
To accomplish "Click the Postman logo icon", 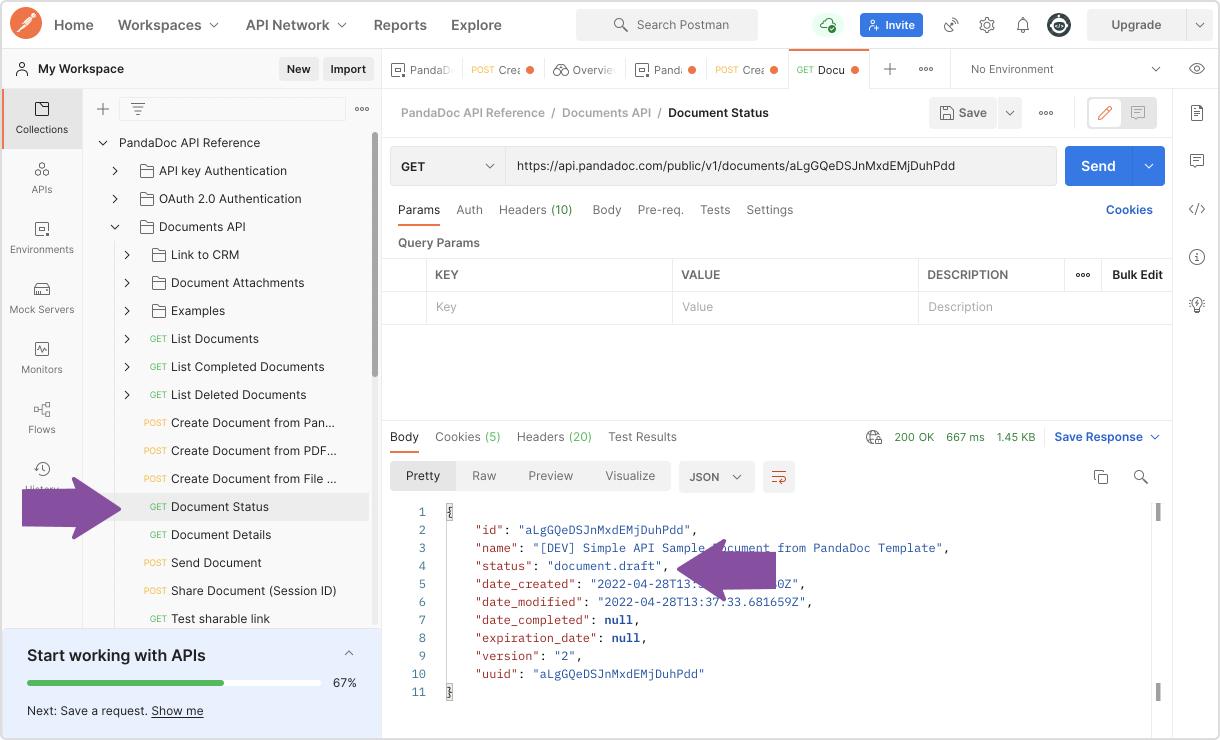I will 25,24.
